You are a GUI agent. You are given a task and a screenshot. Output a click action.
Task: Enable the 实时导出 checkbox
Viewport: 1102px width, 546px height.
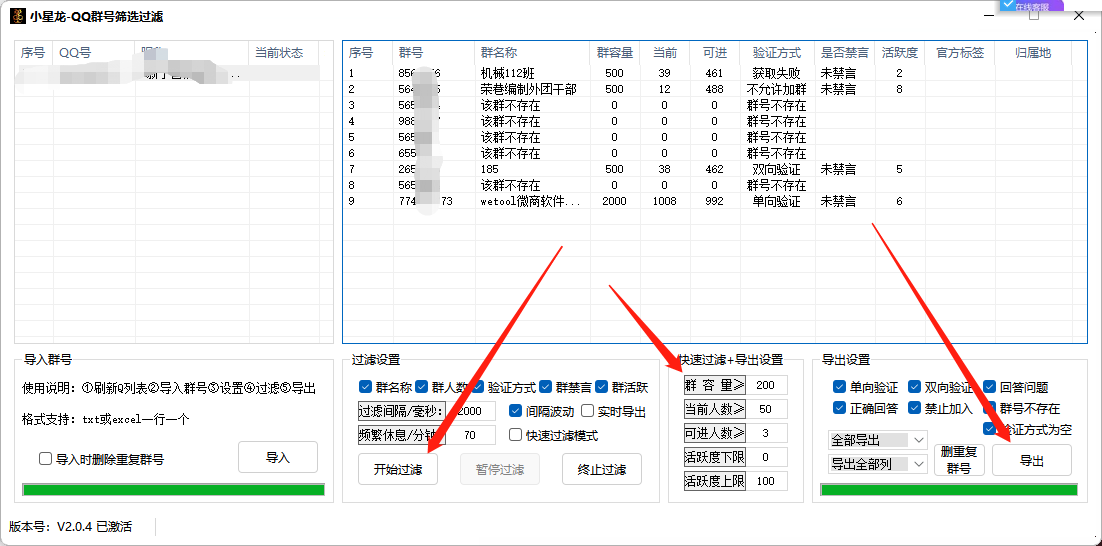[587, 411]
